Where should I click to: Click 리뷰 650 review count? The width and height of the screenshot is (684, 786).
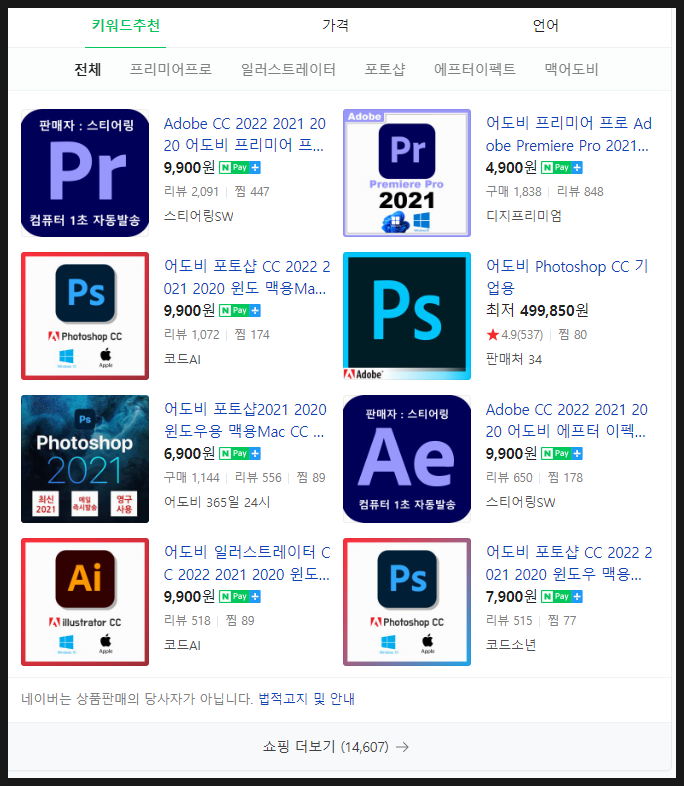click(x=509, y=477)
